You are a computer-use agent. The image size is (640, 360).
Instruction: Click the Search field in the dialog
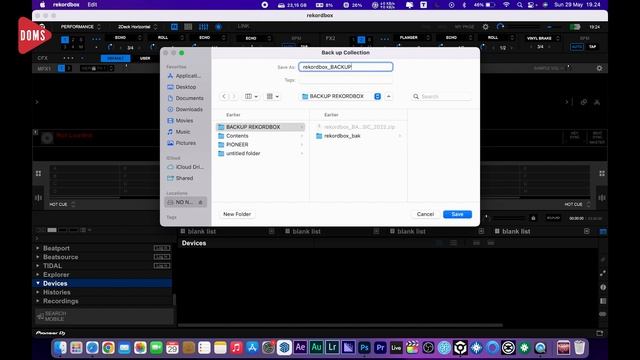(441, 96)
